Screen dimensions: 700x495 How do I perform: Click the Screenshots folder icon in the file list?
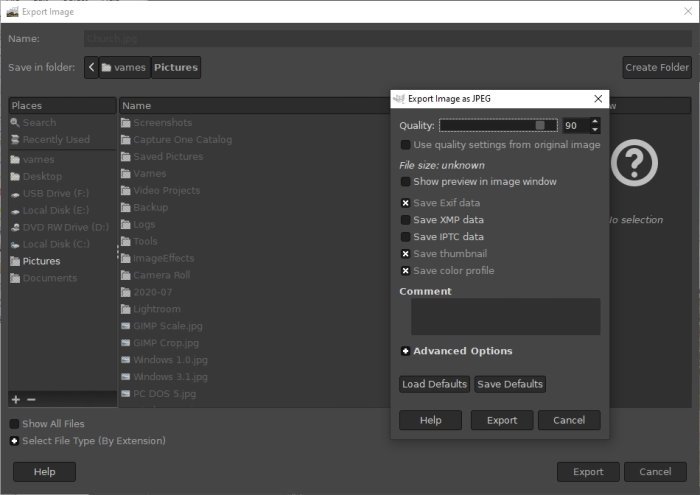(x=126, y=123)
